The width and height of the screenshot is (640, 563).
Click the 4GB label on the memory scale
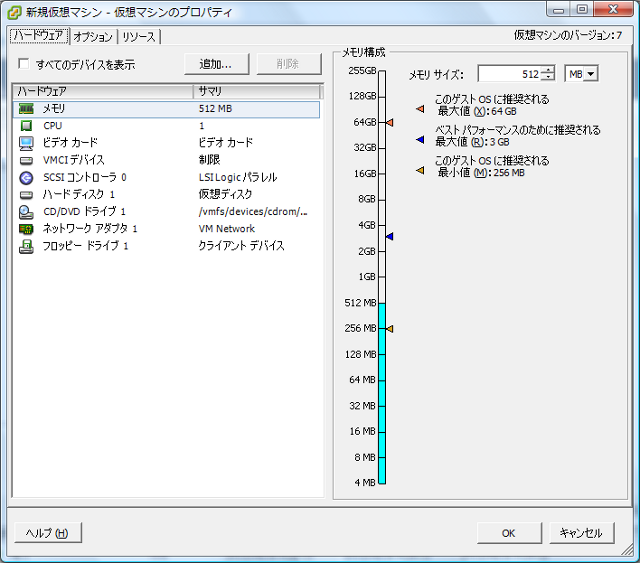(367, 225)
